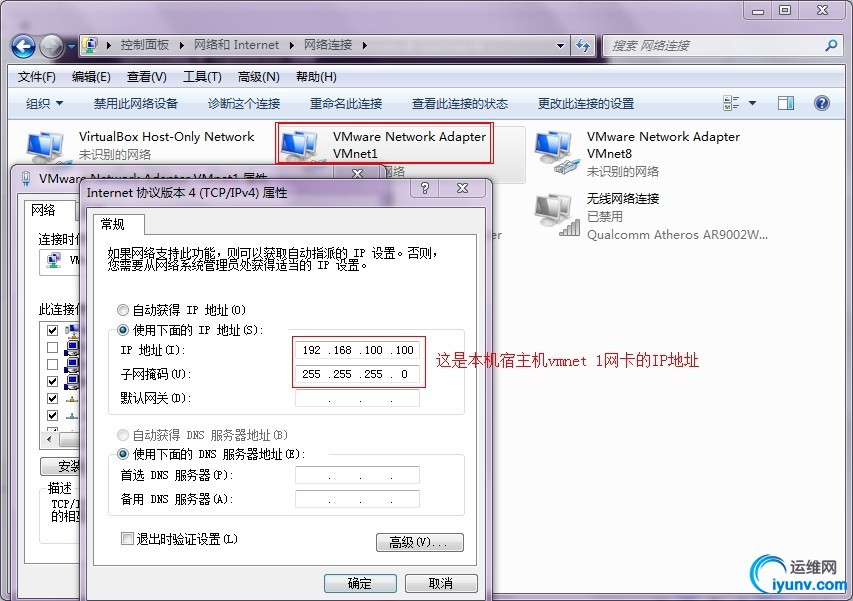Select VMware Network Adapter VMnet1 icon

[x=300, y=146]
